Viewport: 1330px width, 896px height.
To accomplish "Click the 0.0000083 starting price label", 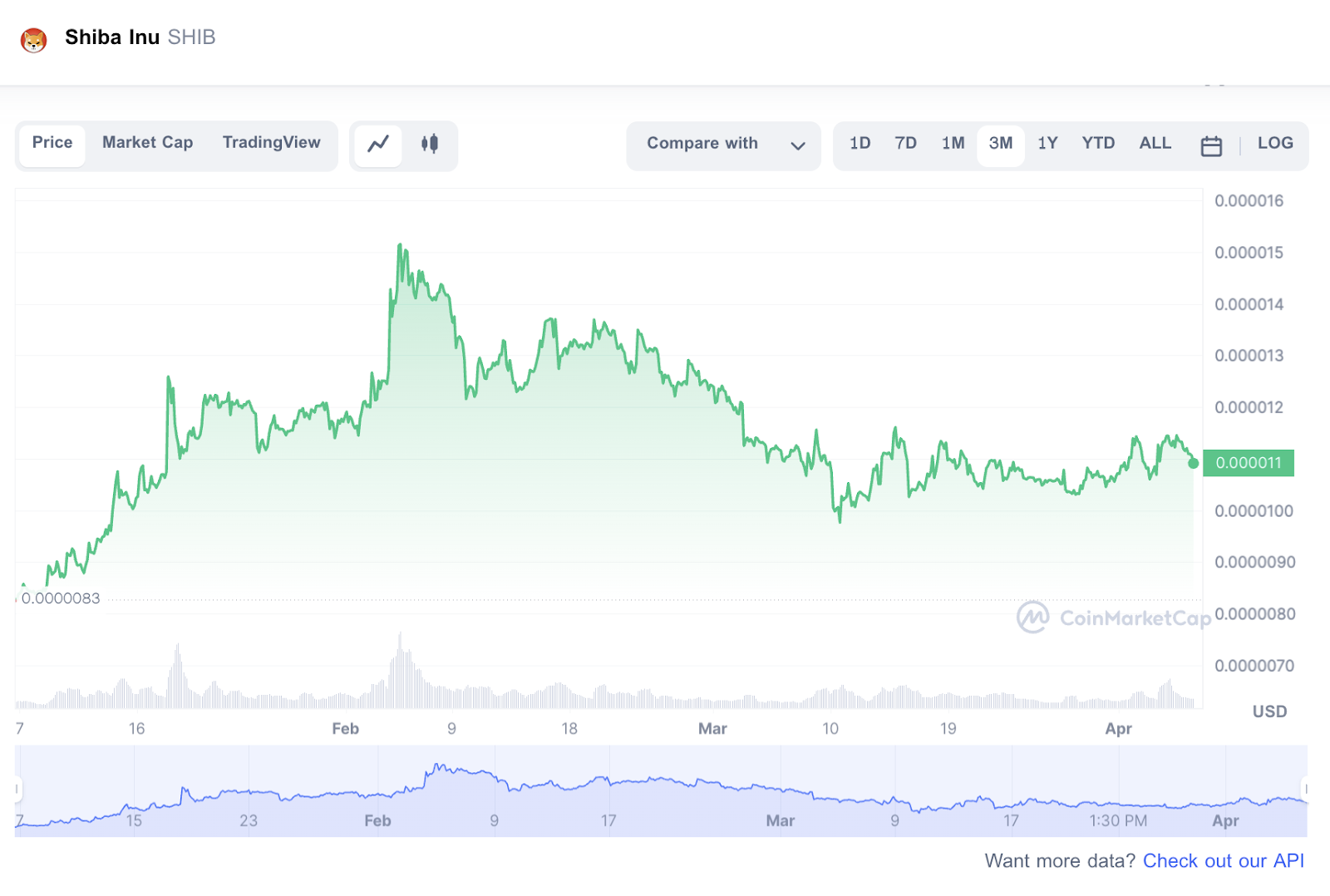I will point(61,598).
